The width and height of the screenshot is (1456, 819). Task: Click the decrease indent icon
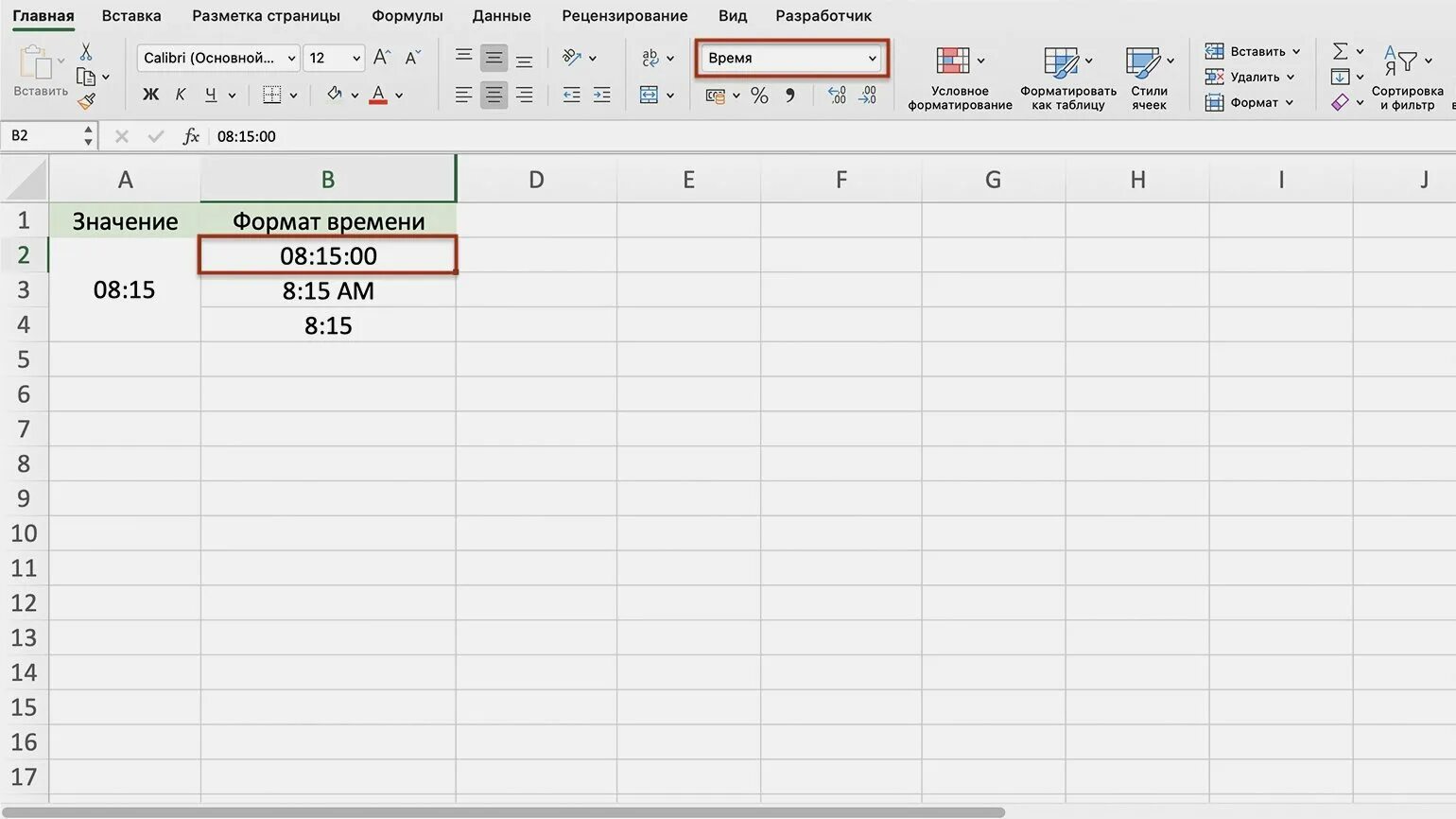click(571, 95)
